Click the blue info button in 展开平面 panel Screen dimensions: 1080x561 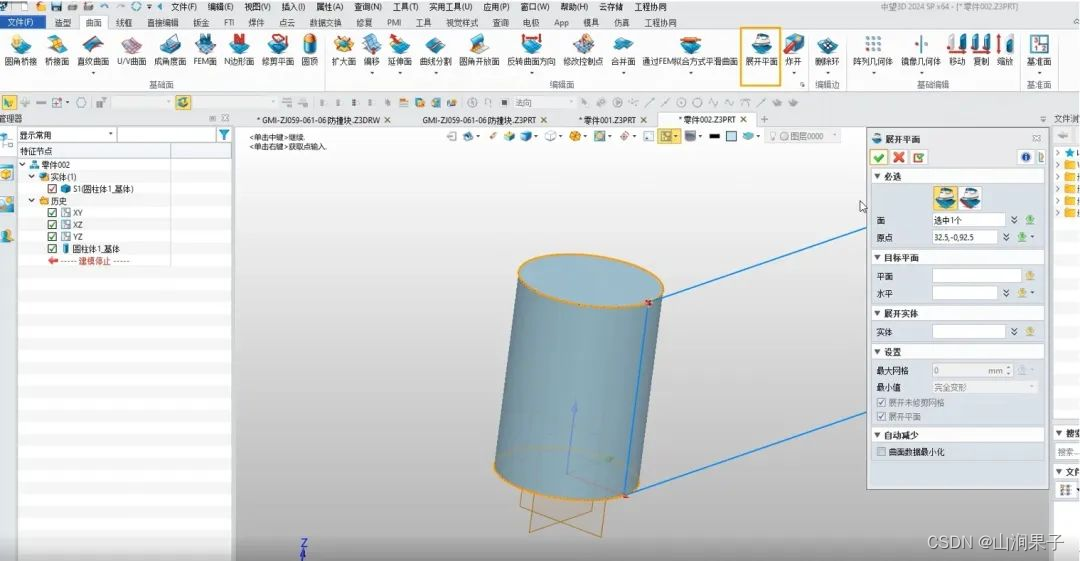point(1026,158)
